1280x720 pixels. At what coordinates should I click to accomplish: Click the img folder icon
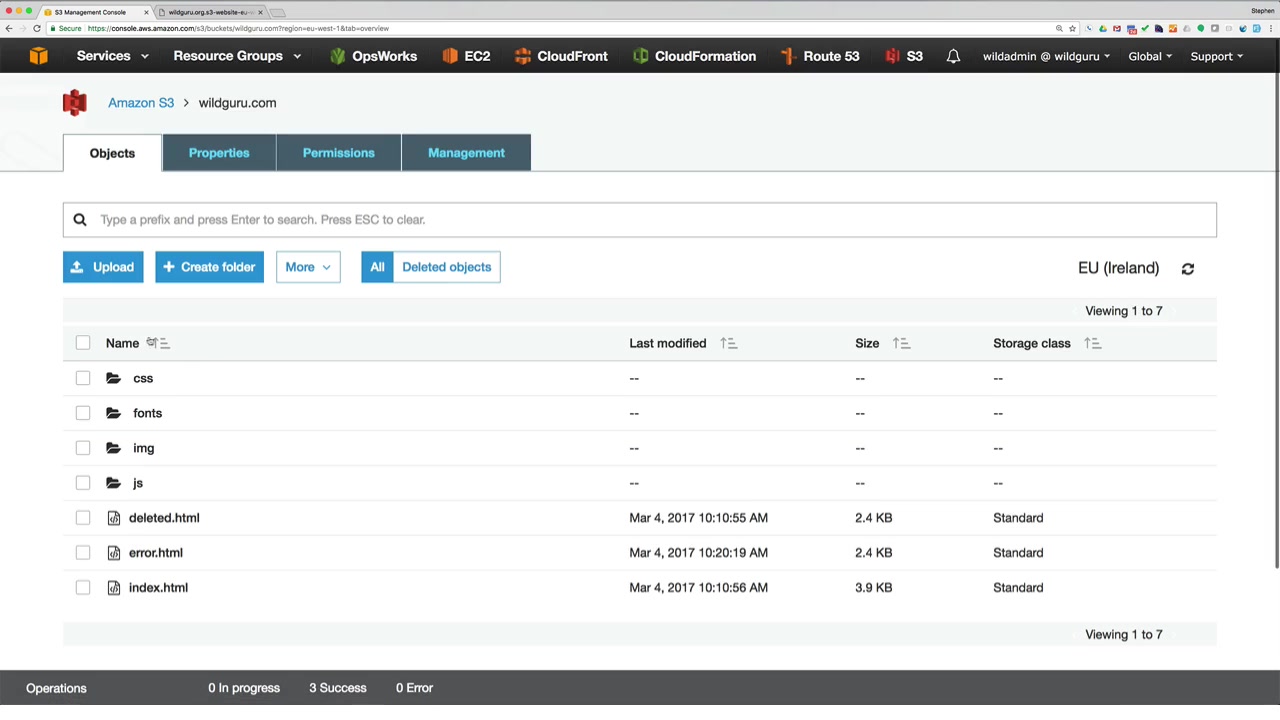(113, 448)
